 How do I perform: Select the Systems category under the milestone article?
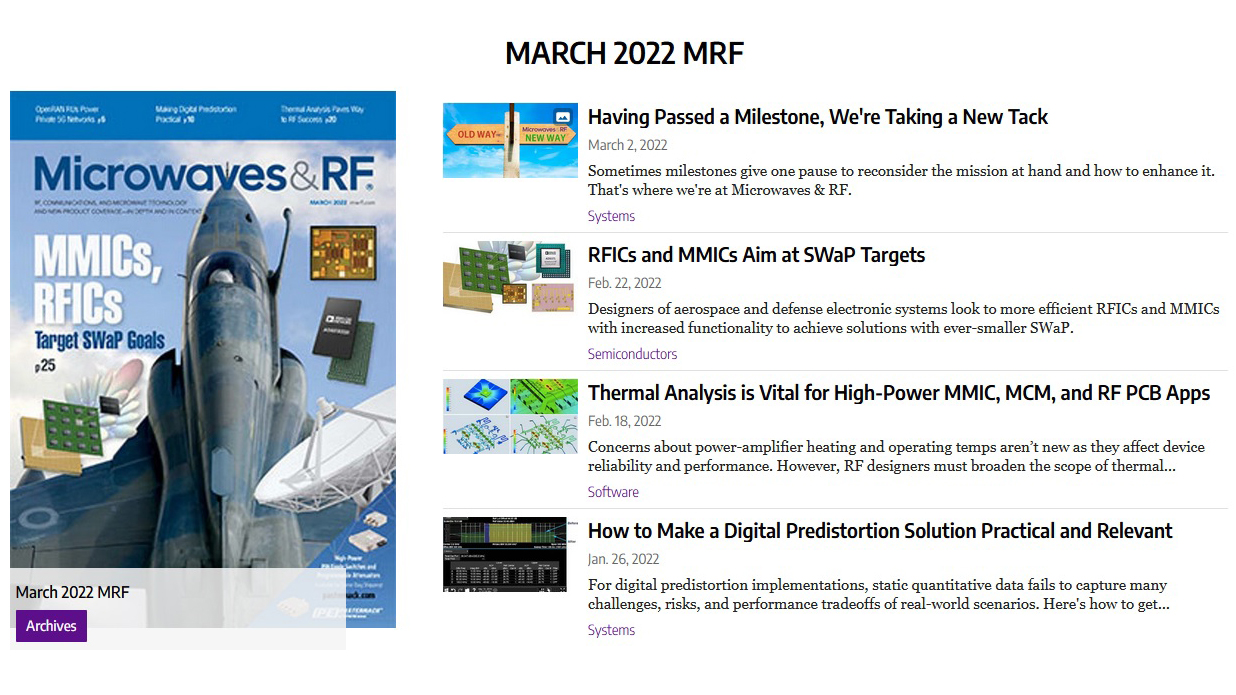611,216
